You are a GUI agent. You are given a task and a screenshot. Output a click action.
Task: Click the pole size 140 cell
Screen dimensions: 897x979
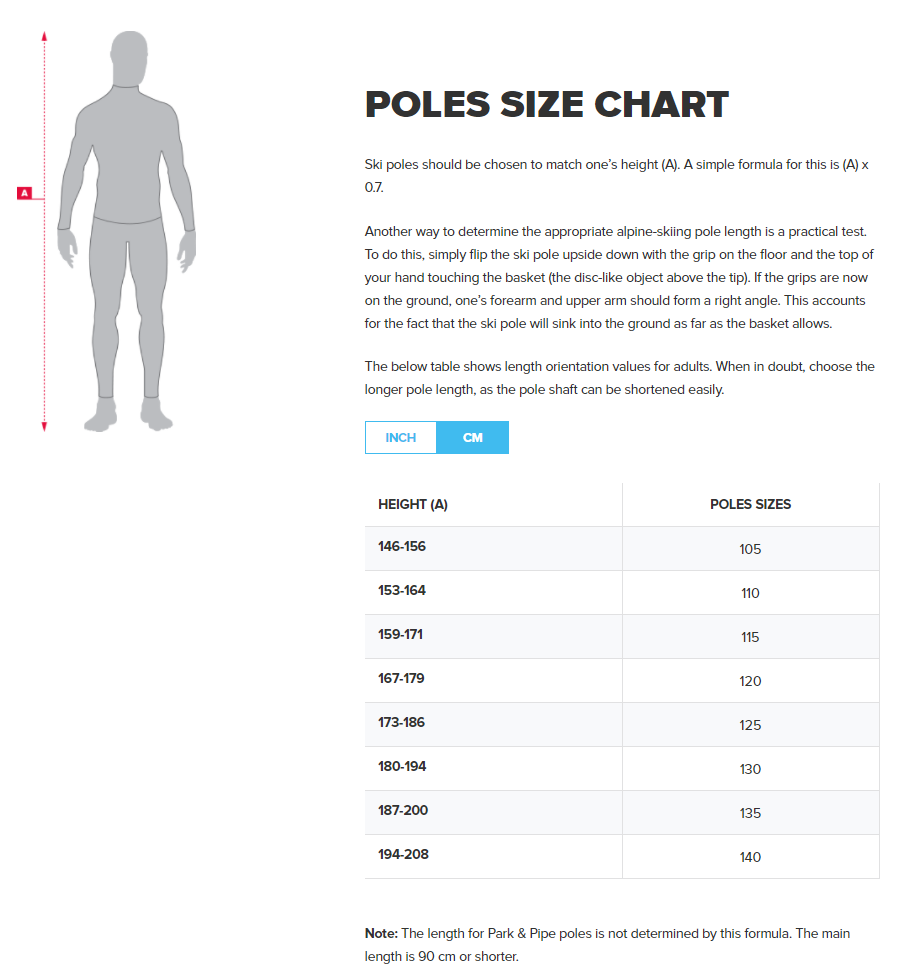coord(750,857)
